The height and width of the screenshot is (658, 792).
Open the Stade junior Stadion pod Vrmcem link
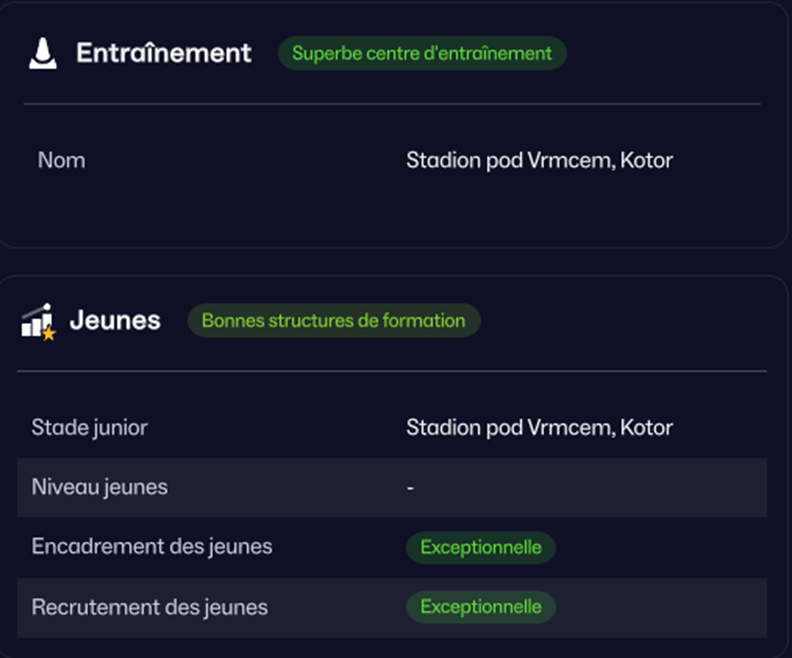coord(539,428)
